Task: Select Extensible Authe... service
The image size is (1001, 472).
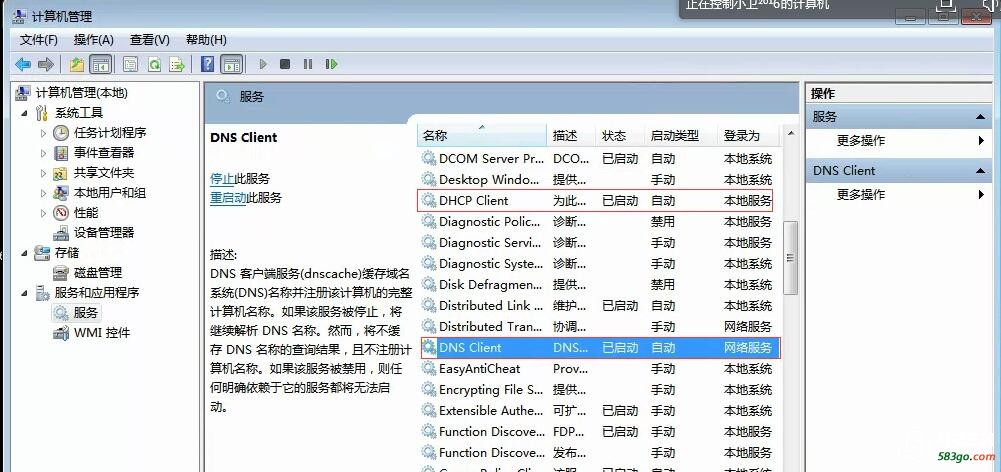Action: pos(599,411)
